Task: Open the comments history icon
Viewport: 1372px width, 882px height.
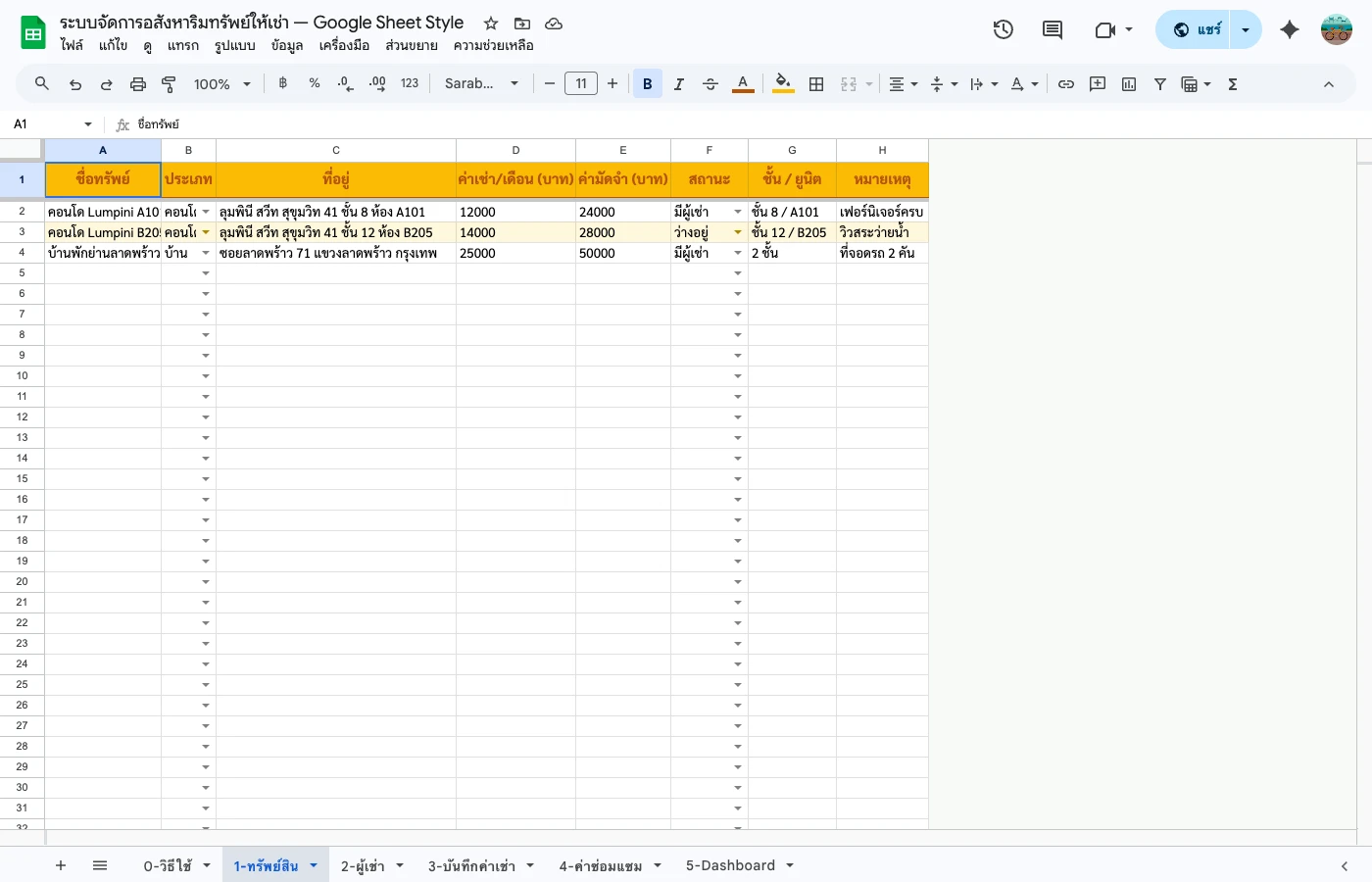Action: tap(1053, 29)
